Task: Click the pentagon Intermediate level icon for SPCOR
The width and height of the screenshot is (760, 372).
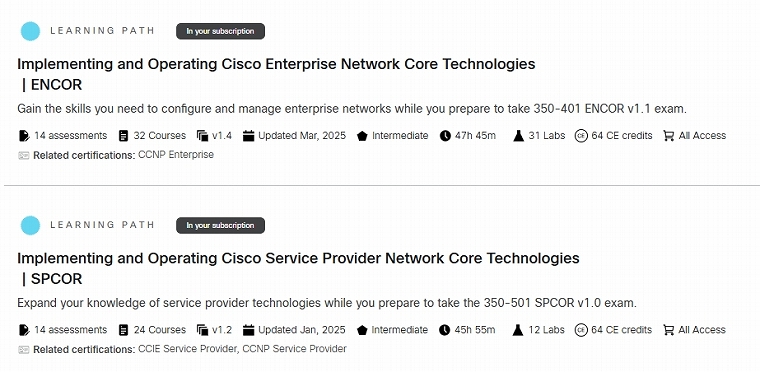Action: point(362,330)
